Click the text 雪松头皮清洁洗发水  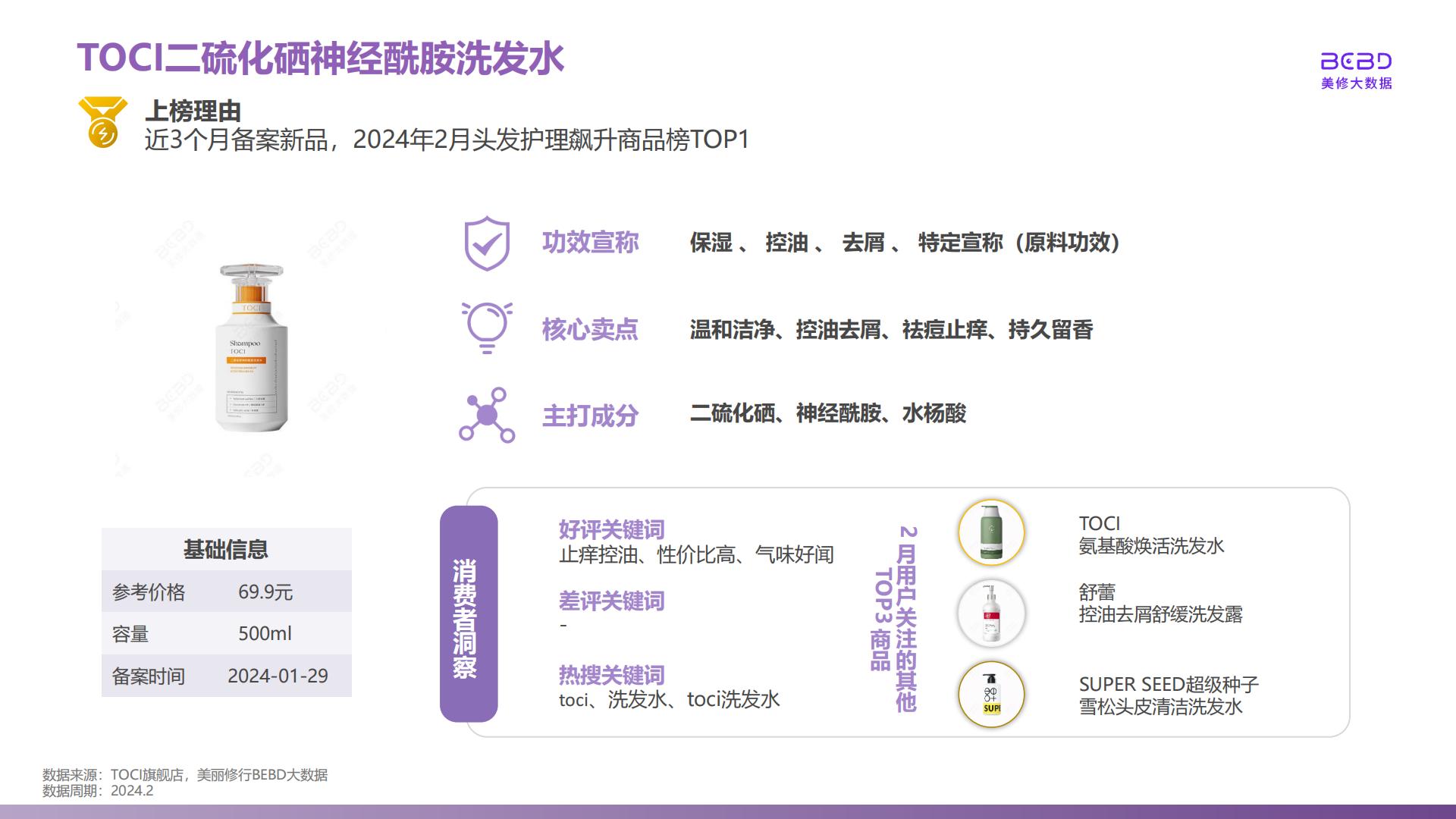pos(1160,707)
